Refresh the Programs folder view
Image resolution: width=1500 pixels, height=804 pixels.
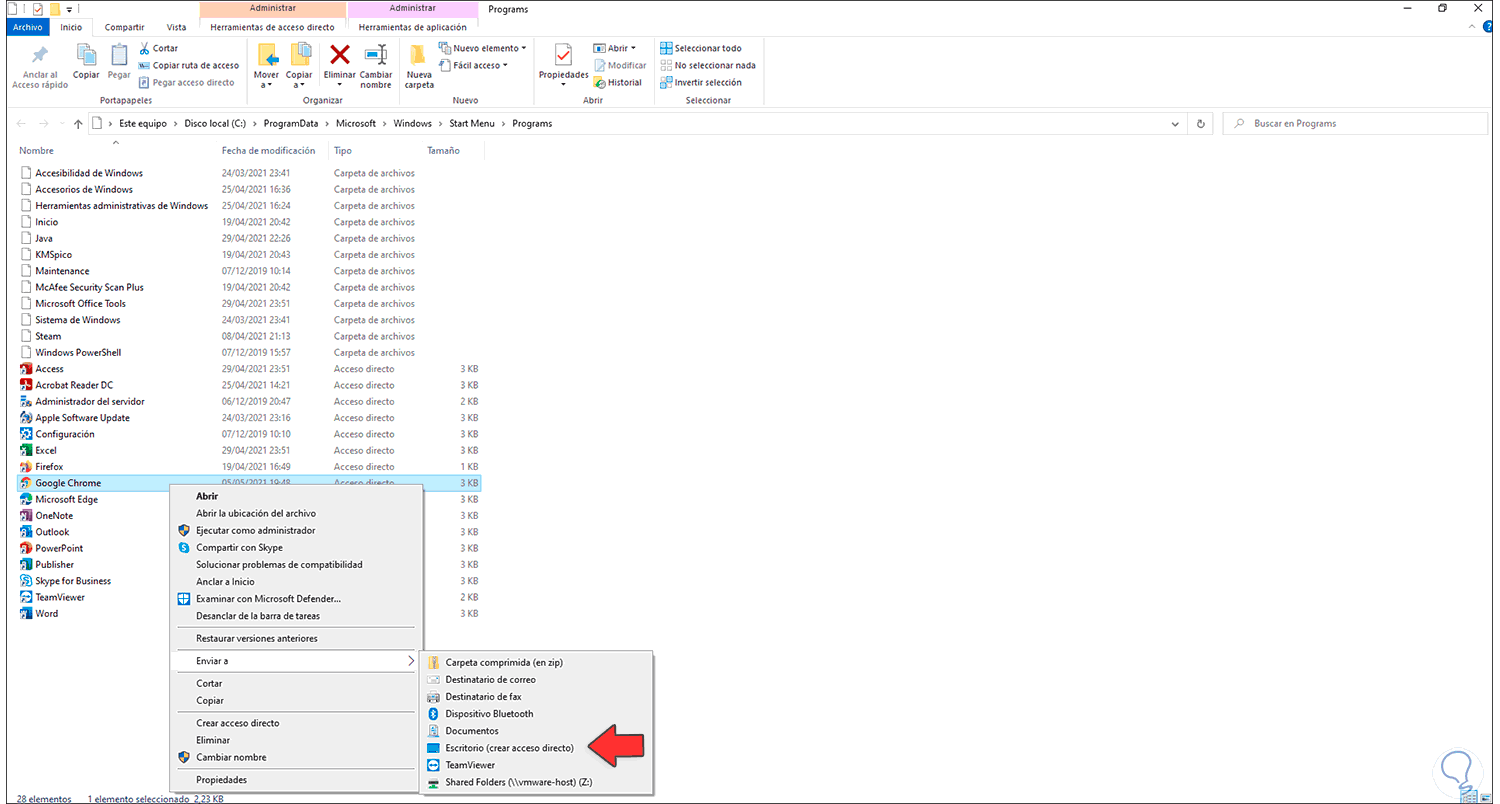1201,124
